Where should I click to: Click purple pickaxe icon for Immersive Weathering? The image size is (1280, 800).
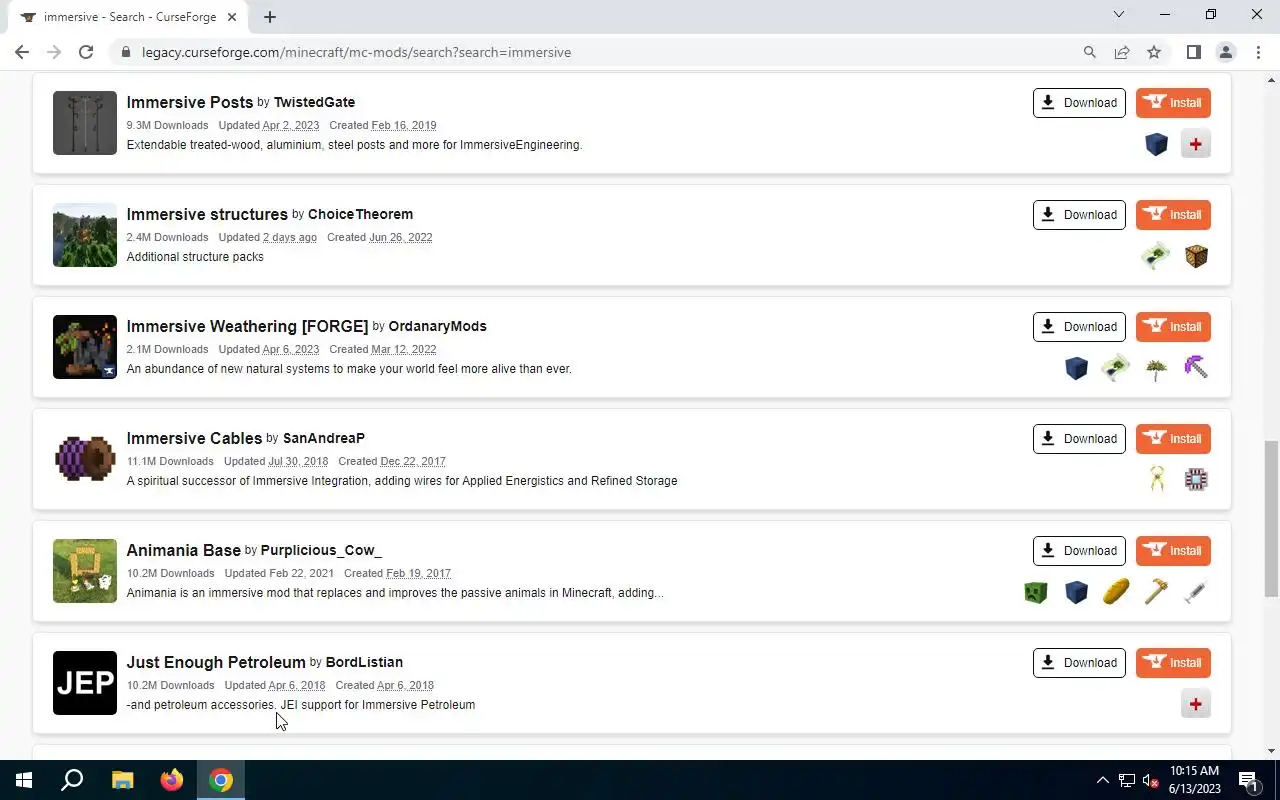coord(1196,368)
